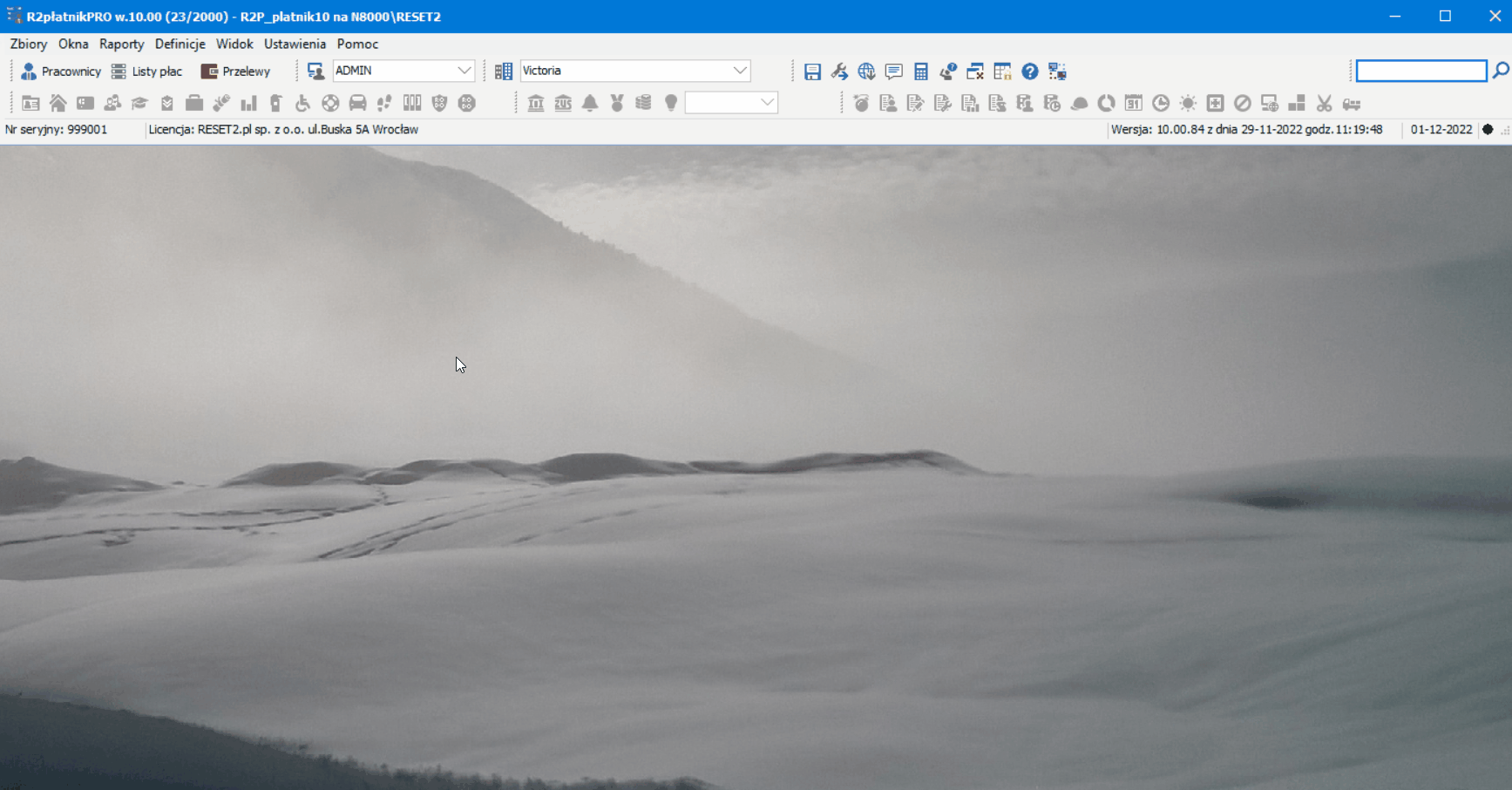Open the calculator icon
Screen dimensions: 1512x790
(x=921, y=72)
